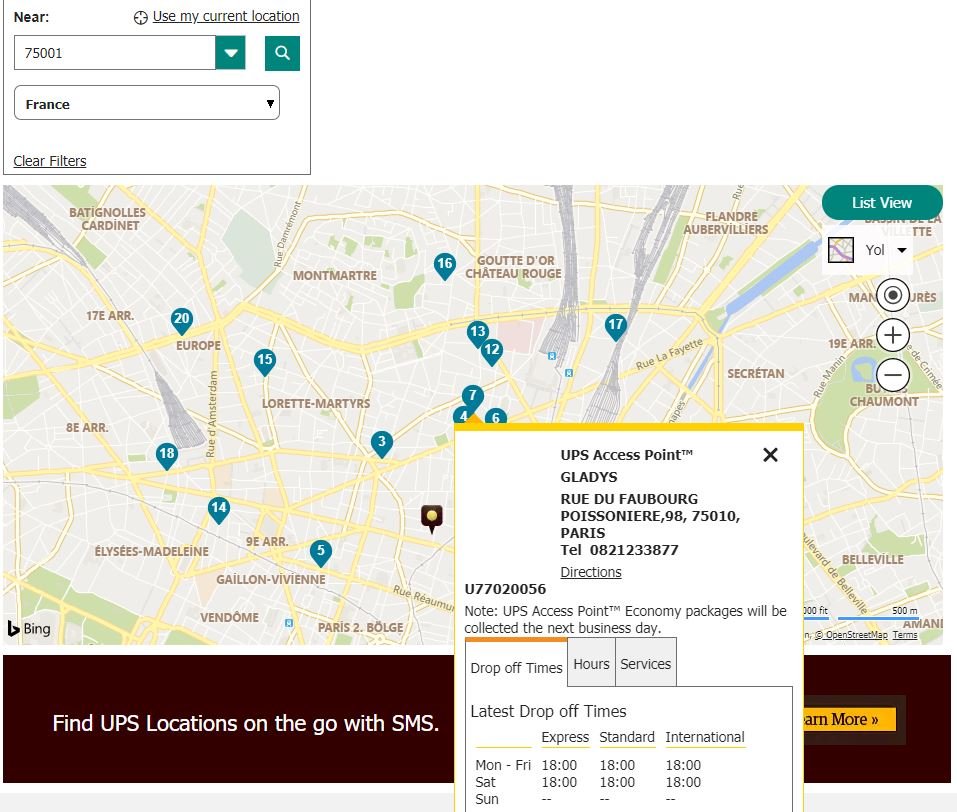This screenshot has height=812, width=957.
Task: Click the BELLEVILLE label on map
Action: [873, 559]
